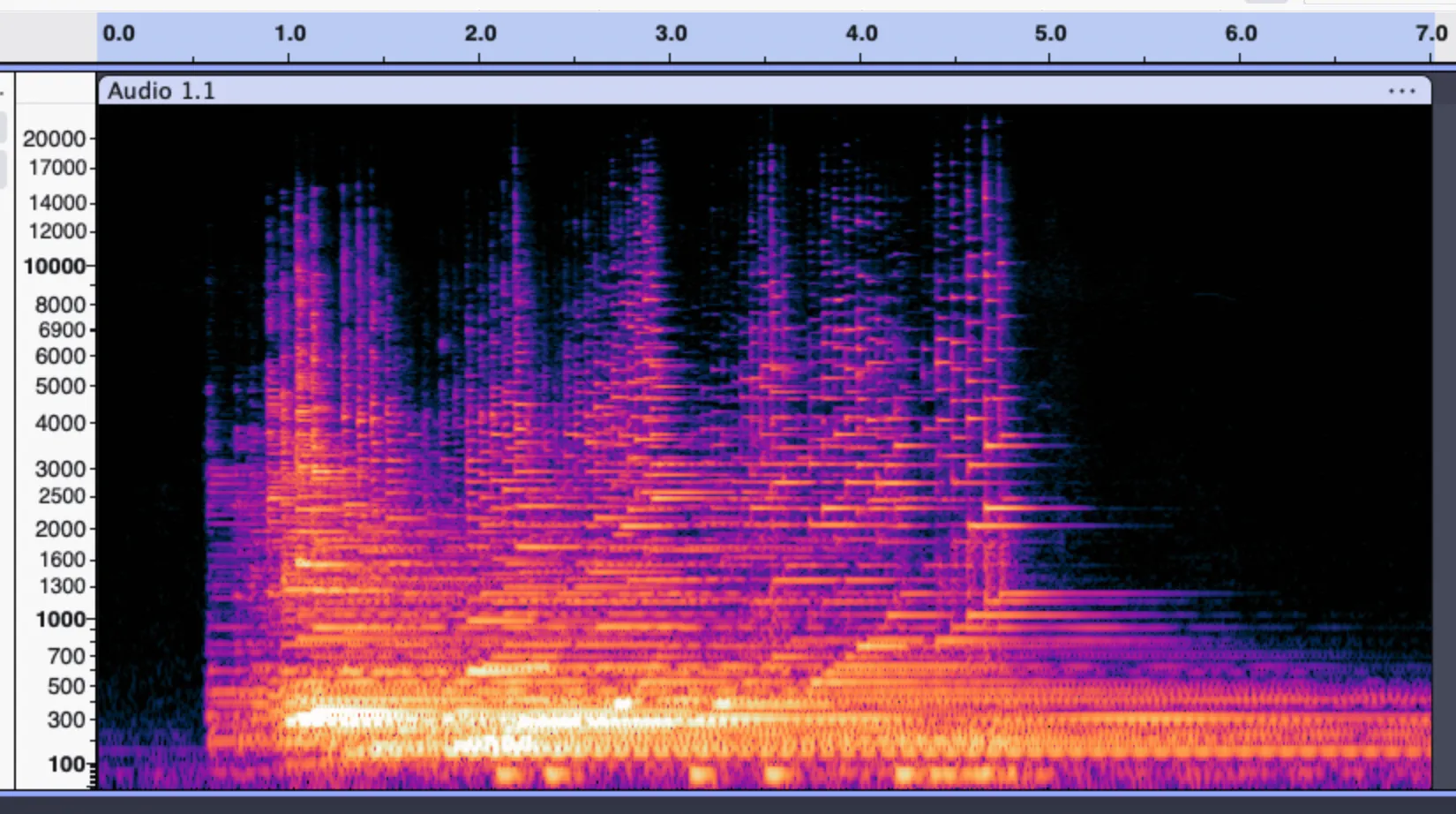Jump to 4.0 on the time ruler

861,34
